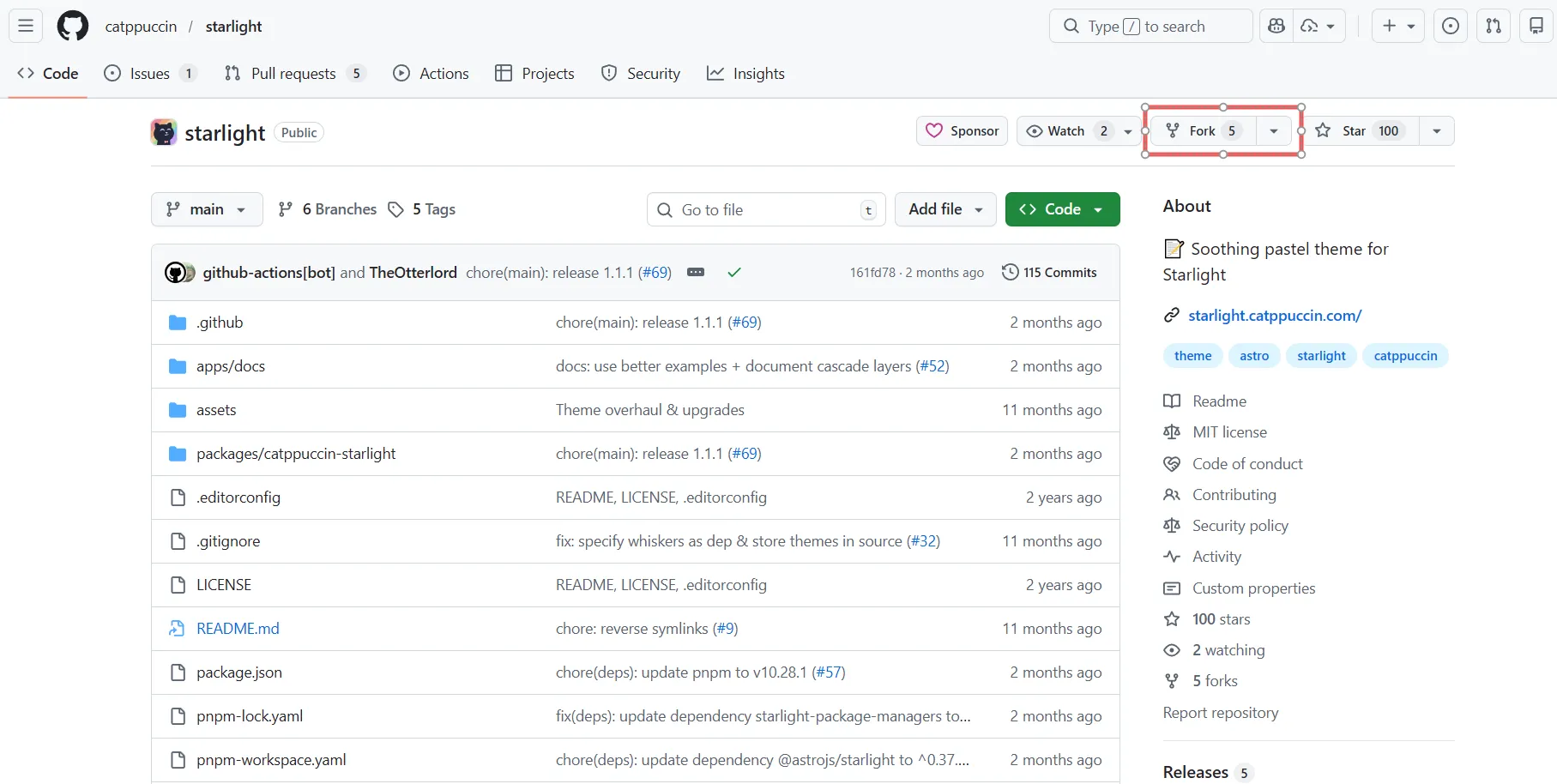Click the starlight repository avatar icon
This screenshot has height=784, width=1557.
(164, 132)
